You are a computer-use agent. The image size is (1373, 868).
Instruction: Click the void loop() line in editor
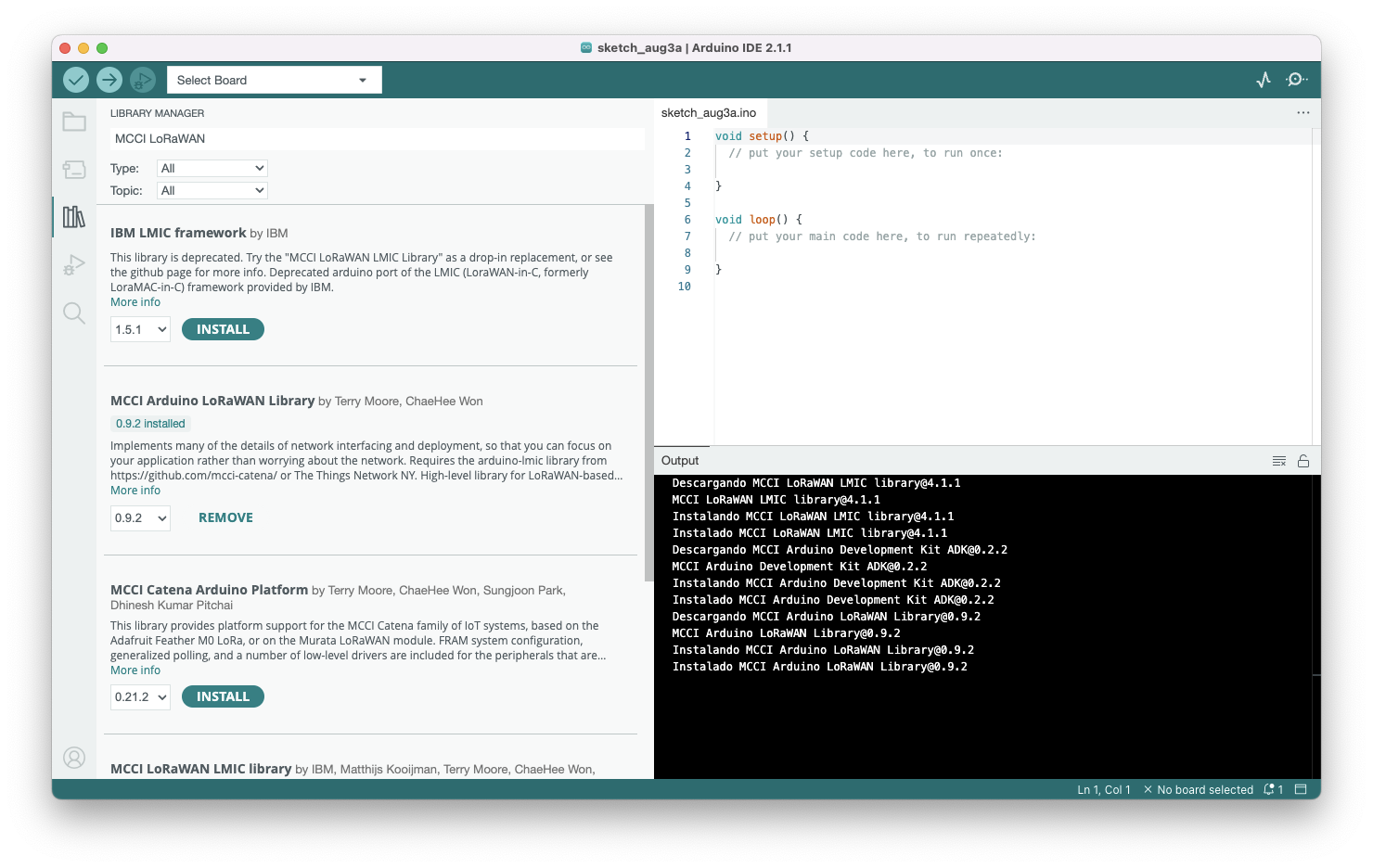click(x=759, y=220)
